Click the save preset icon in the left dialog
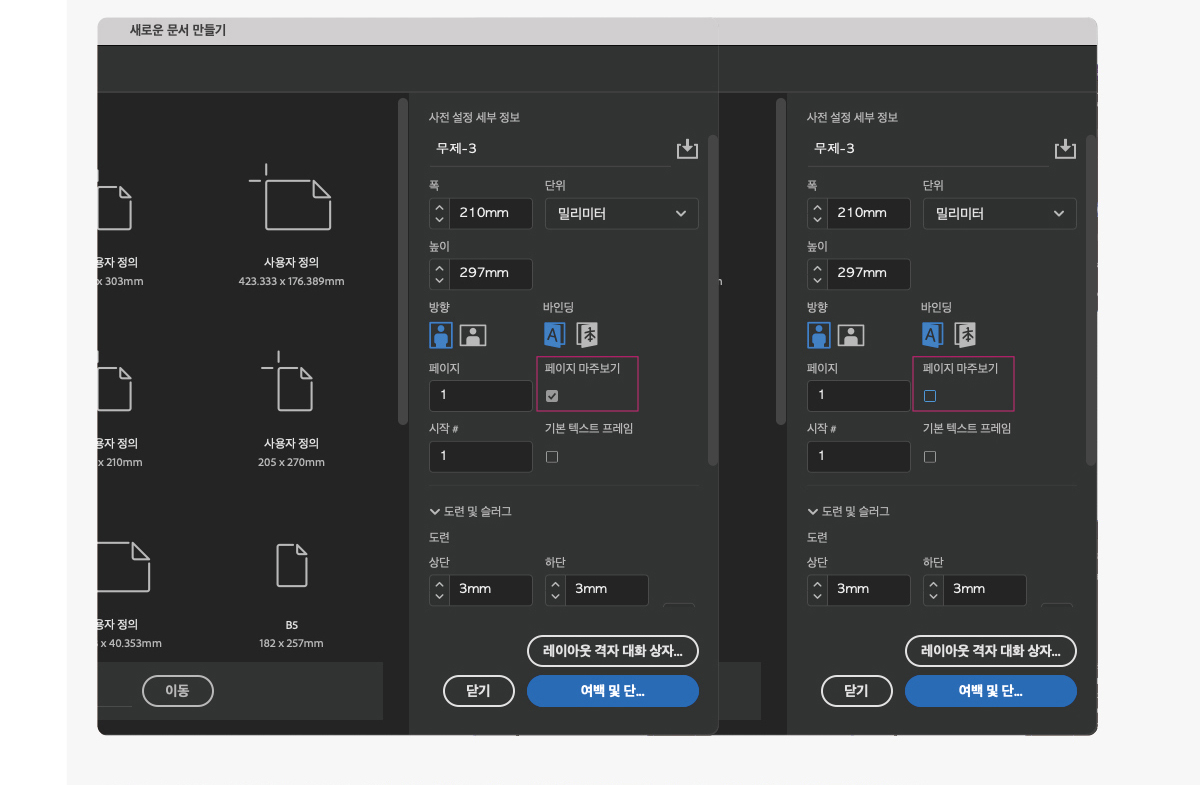The height and width of the screenshot is (785, 1200). 687,149
